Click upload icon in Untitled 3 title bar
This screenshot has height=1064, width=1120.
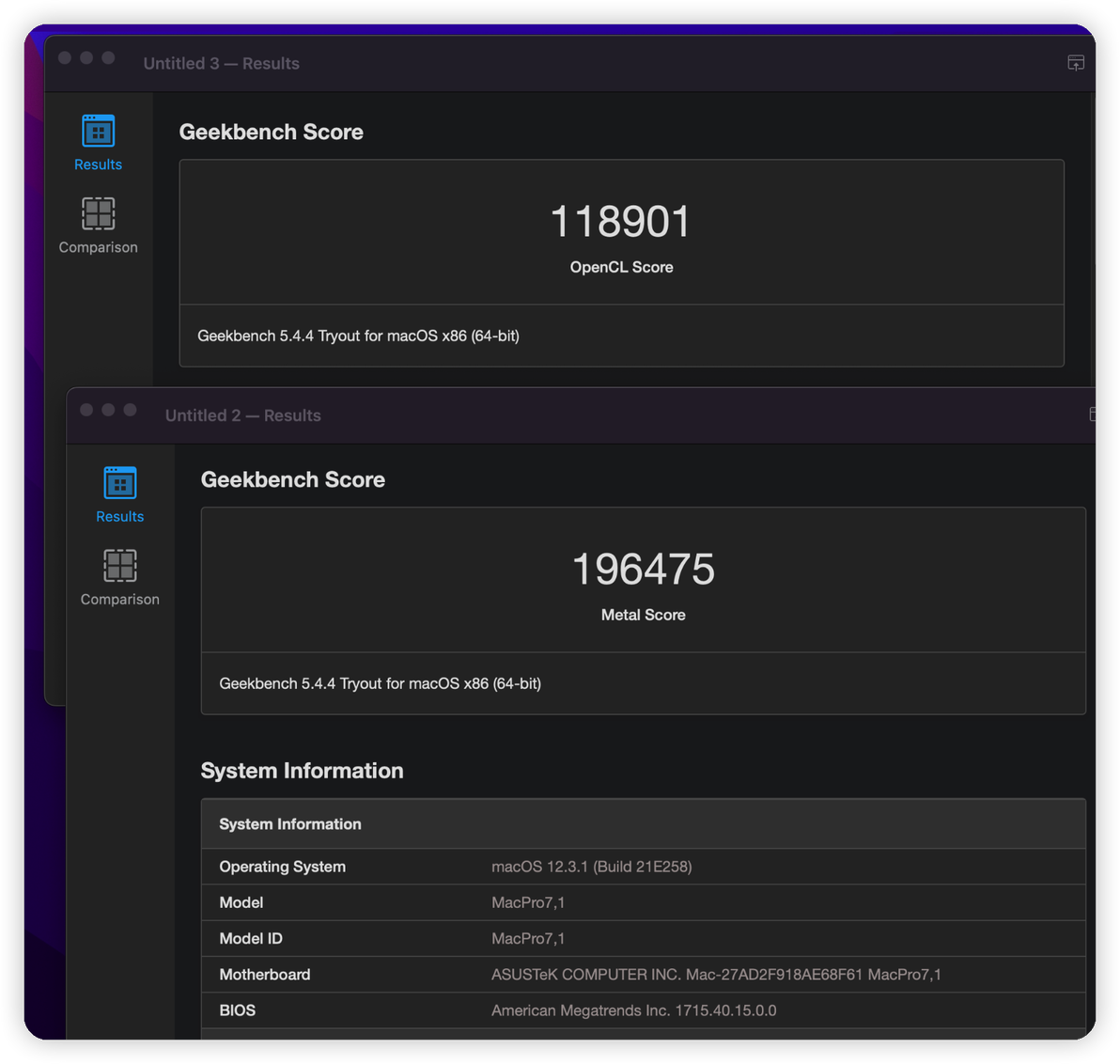(x=1076, y=63)
